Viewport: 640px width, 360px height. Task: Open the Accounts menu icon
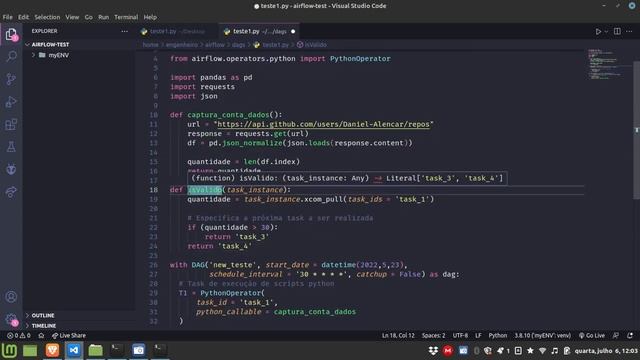[x=11, y=297]
